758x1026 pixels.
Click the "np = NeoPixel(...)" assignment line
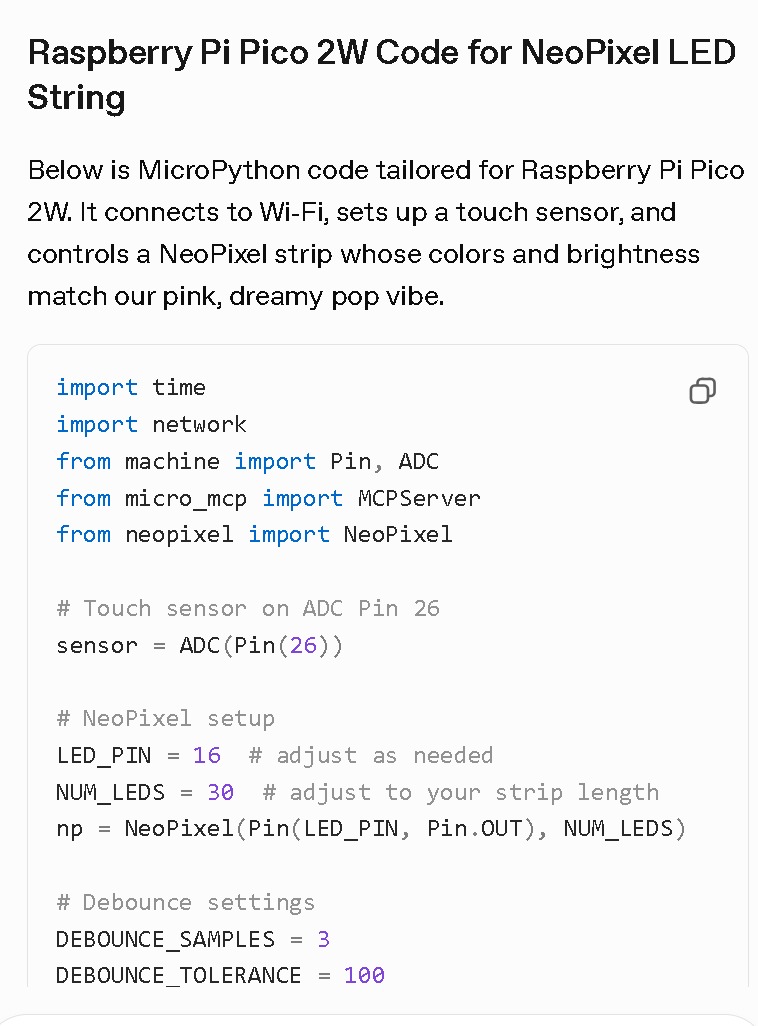[371, 829]
